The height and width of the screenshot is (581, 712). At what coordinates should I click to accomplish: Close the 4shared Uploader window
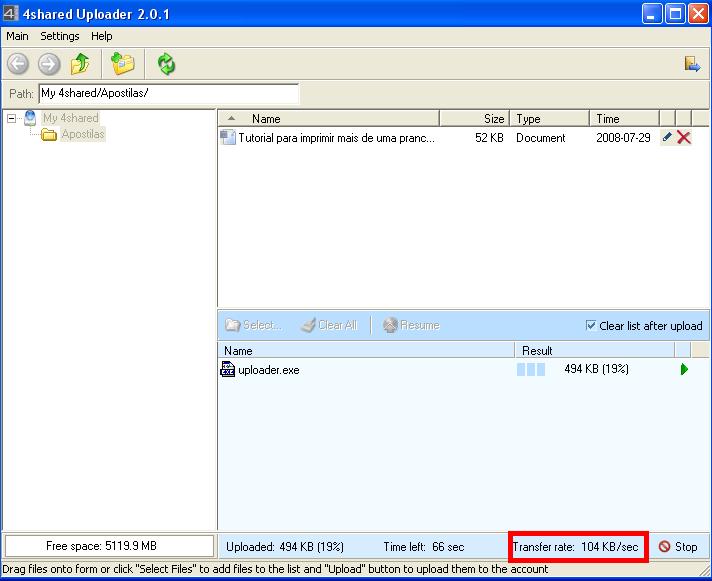[698, 14]
